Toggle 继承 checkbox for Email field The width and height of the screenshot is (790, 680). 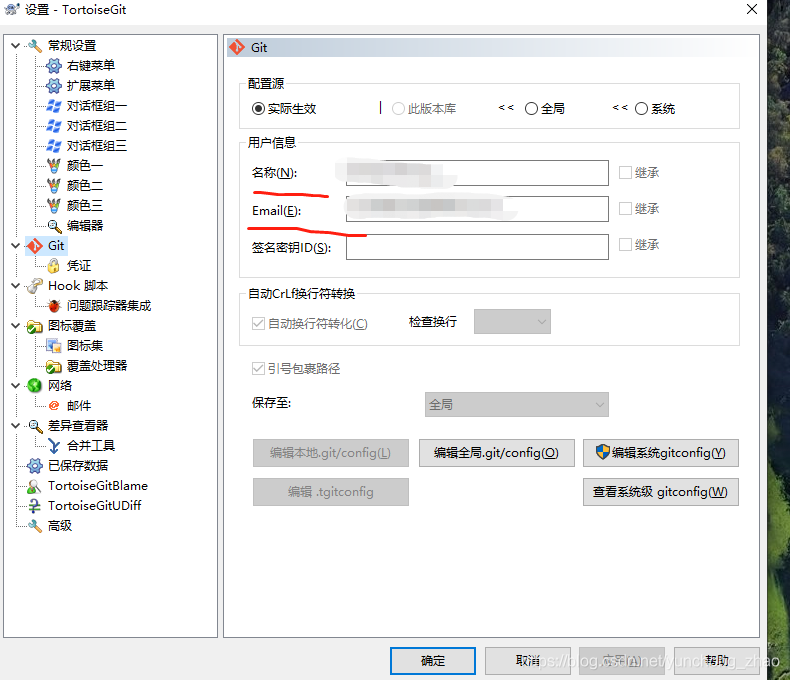coord(625,209)
